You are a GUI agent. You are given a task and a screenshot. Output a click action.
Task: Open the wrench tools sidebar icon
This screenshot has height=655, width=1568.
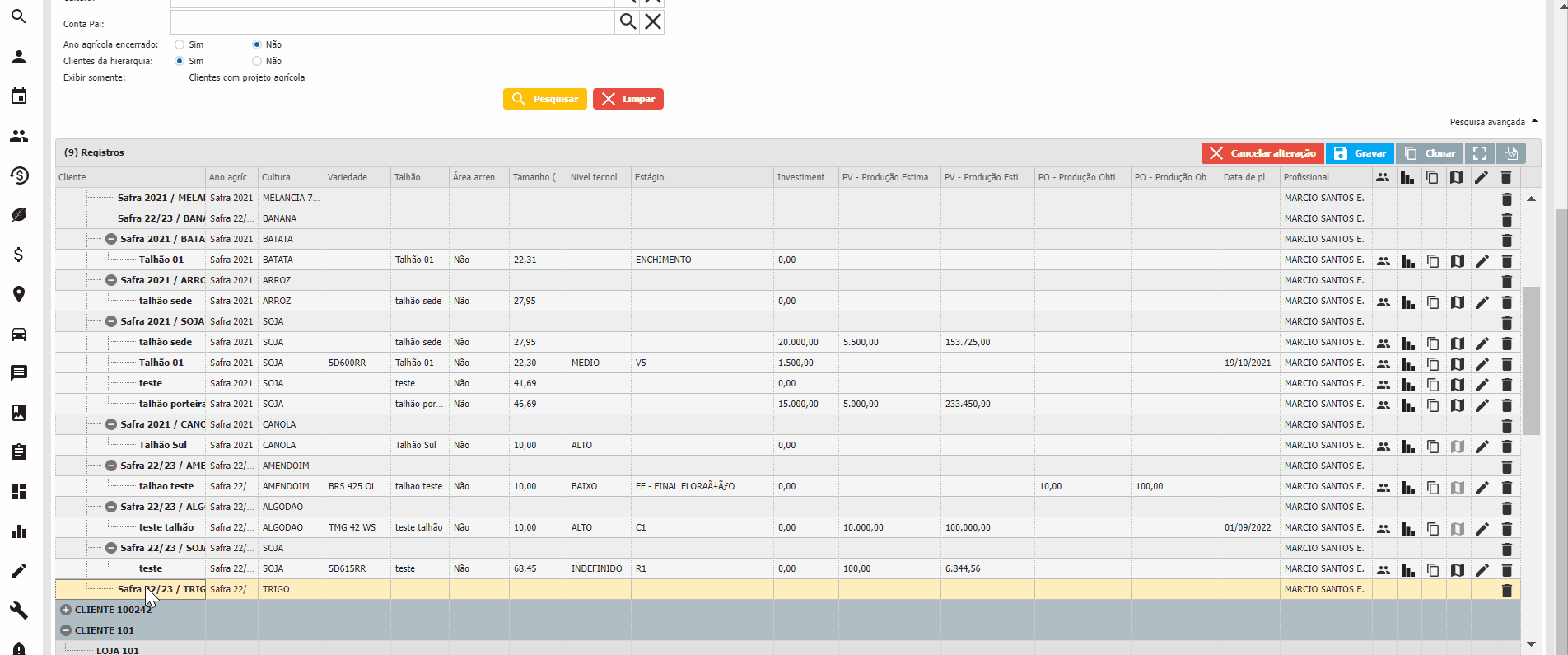[19, 611]
